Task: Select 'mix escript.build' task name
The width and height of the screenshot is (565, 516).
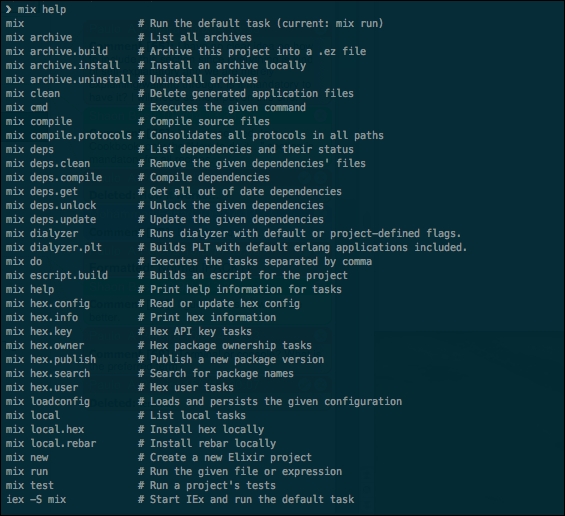Action: (x=57, y=276)
